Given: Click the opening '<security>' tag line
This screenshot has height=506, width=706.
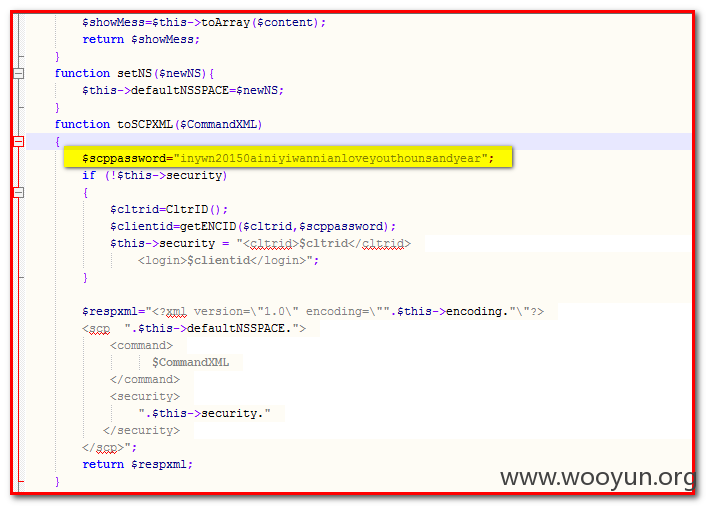Looking at the screenshot, I should coord(145,396).
